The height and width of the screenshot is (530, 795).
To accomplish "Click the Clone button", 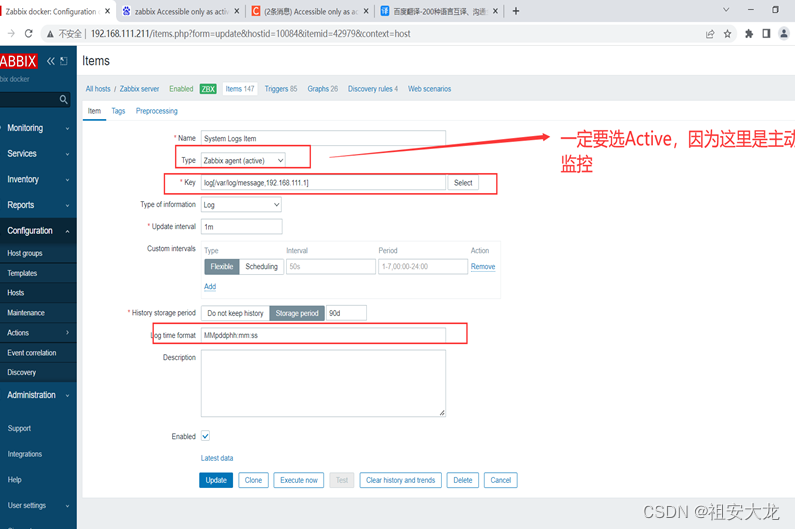I will [x=253, y=480].
